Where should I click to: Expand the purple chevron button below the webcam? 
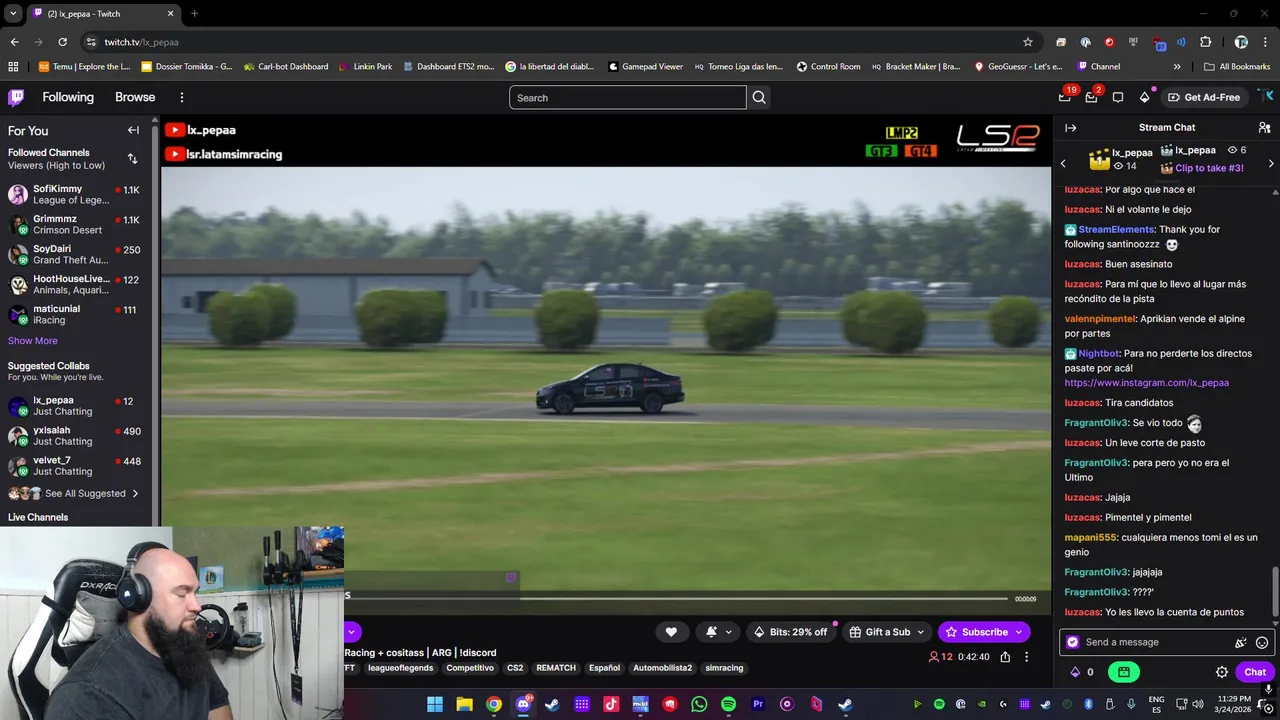(x=351, y=632)
